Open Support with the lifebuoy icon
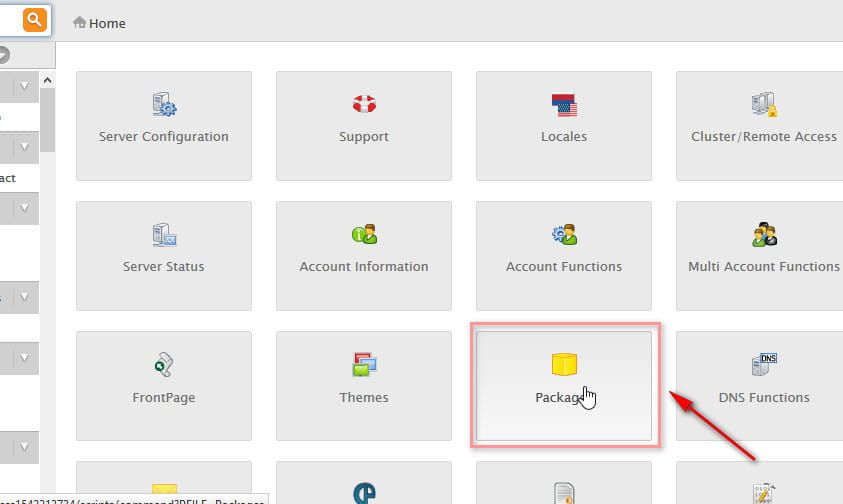The width and height of the screenshot is (843, 504). point(363,125)
